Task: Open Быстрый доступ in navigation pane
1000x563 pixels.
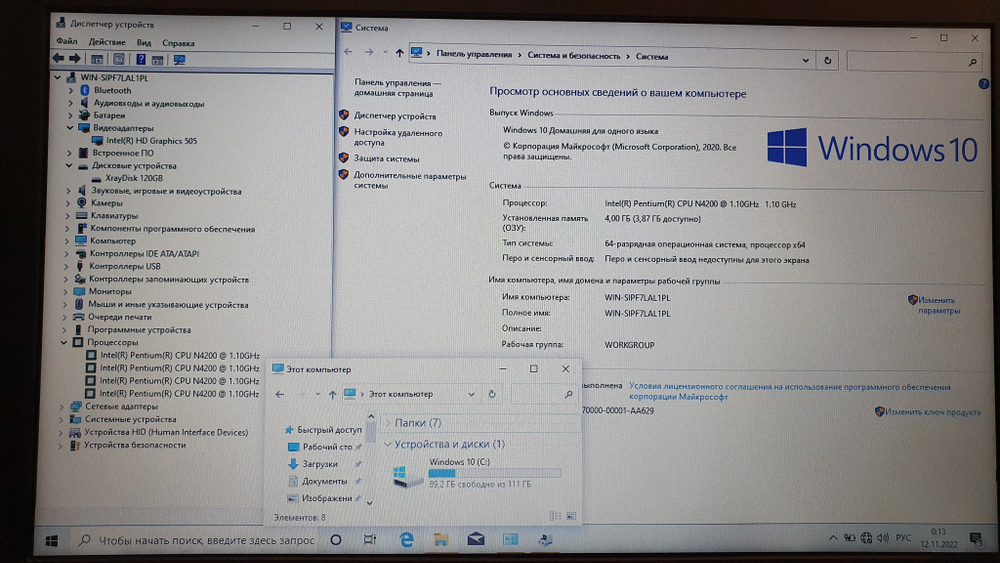Action: 329,430
